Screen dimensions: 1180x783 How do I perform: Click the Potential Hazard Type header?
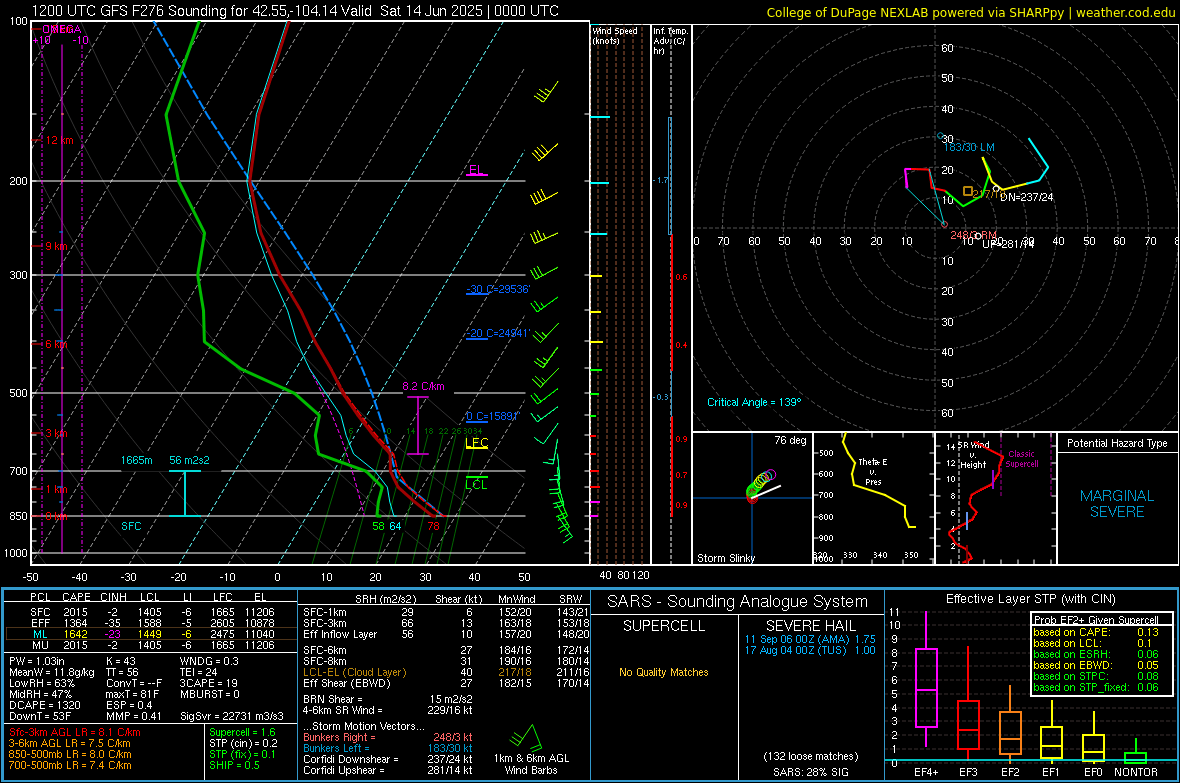pyautogui.click(x=1117, y=443)
